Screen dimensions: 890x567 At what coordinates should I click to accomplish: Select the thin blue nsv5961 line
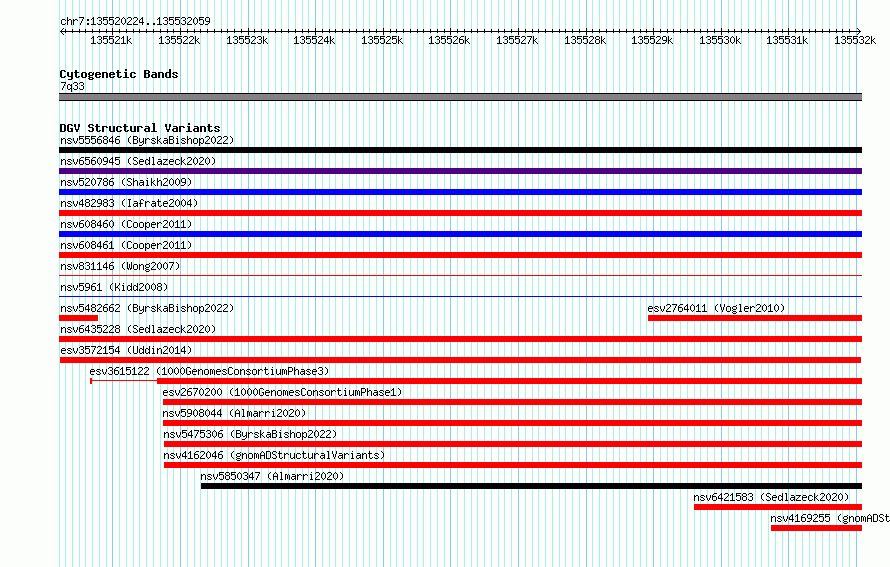click(460, 297)
